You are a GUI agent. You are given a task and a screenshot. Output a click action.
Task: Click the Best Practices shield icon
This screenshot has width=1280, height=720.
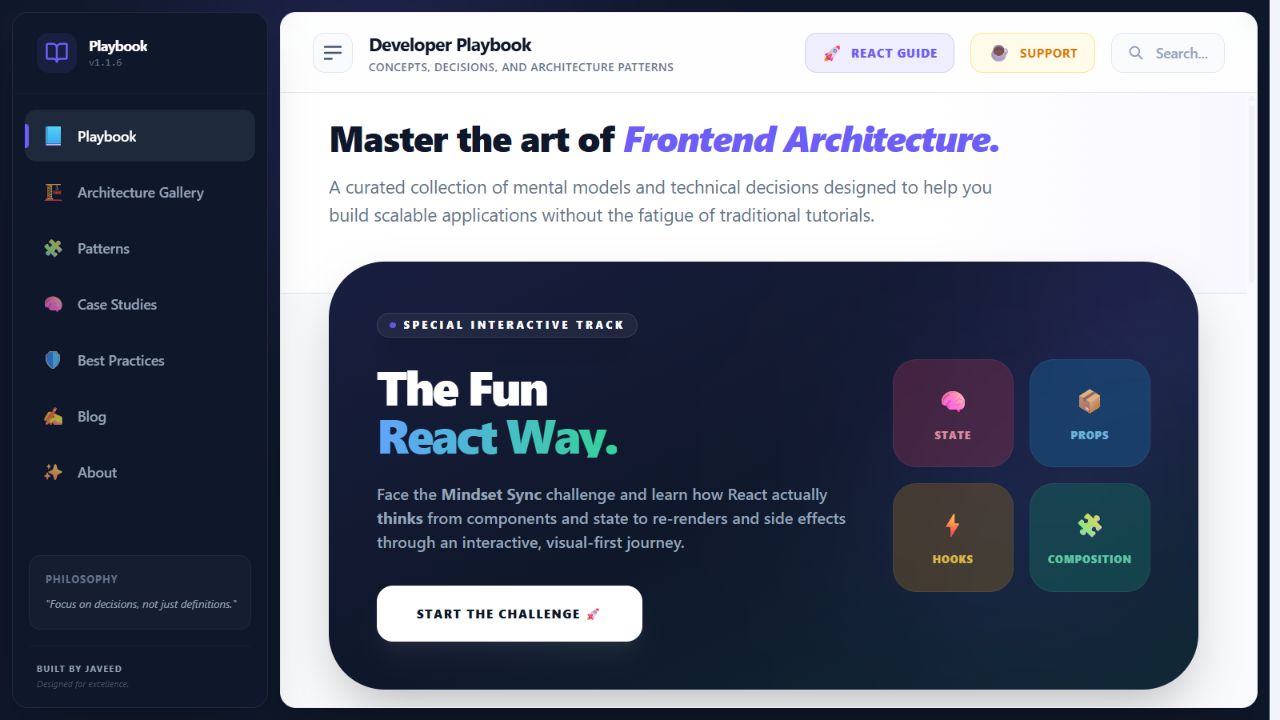click(53, 360)
